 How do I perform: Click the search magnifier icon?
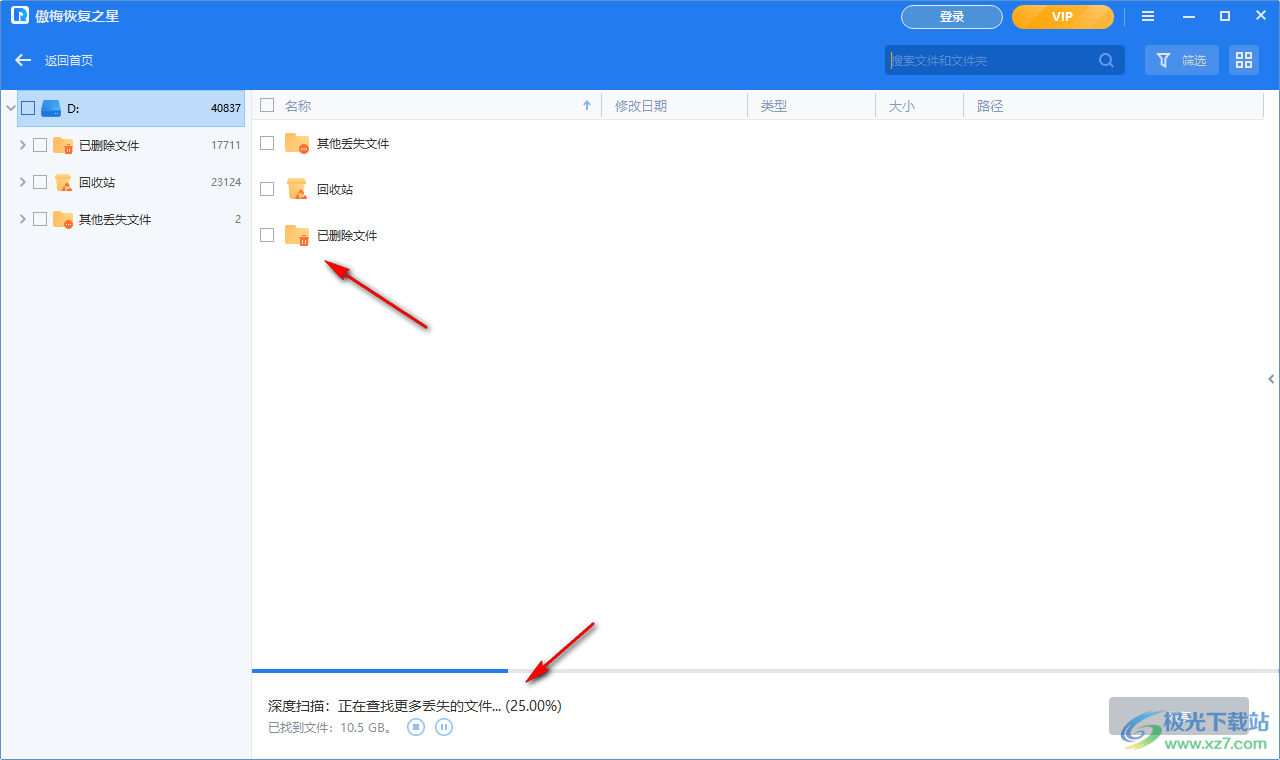(1106, 60)
